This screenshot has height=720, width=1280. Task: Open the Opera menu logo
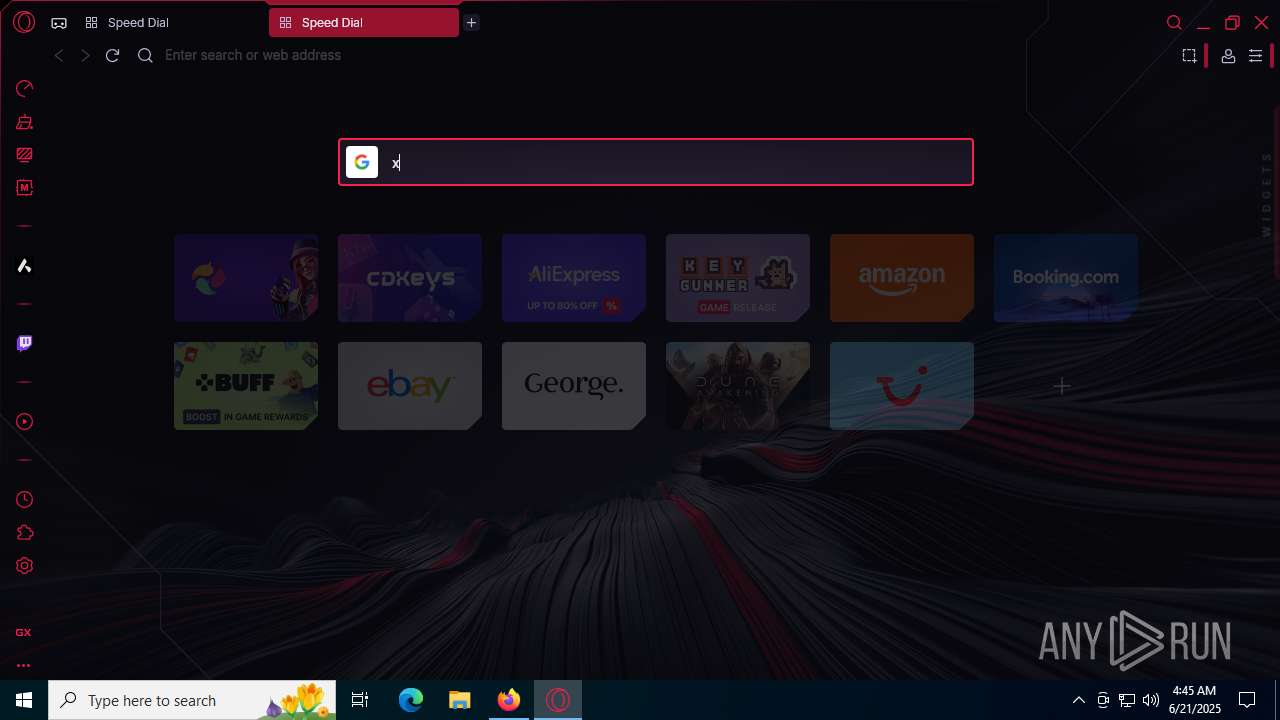pyautogui.click(x=24, y=22)
